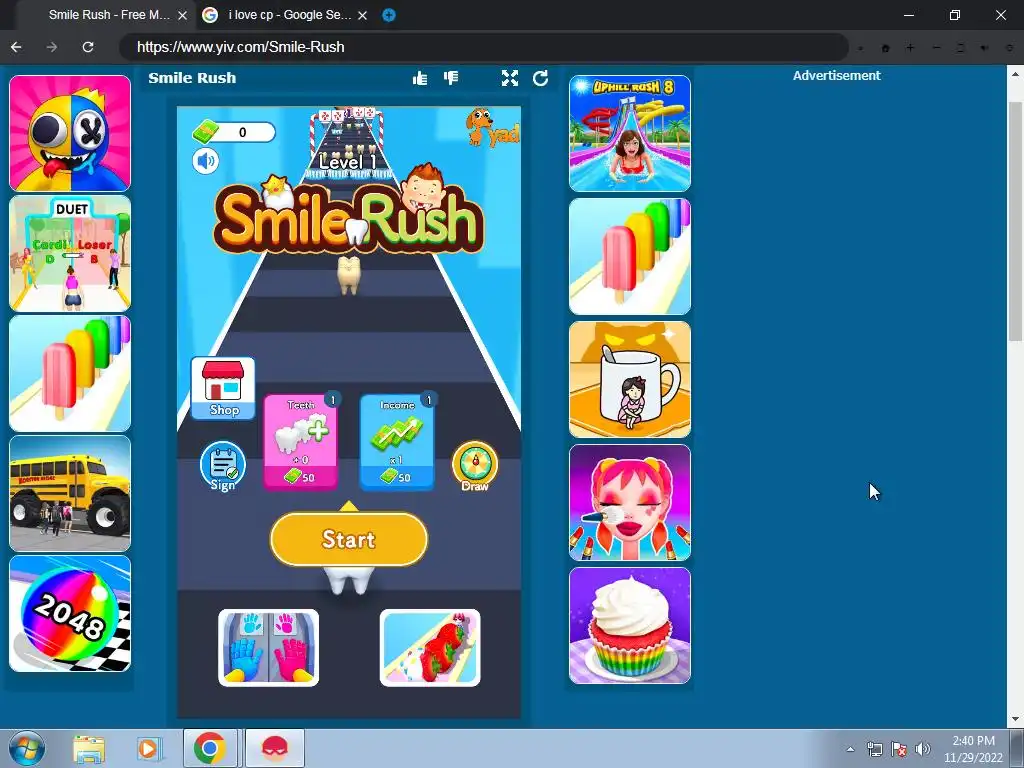Open the cat mug game thumbnail
Screen dimensions: 1024x768
coord(630,379)
